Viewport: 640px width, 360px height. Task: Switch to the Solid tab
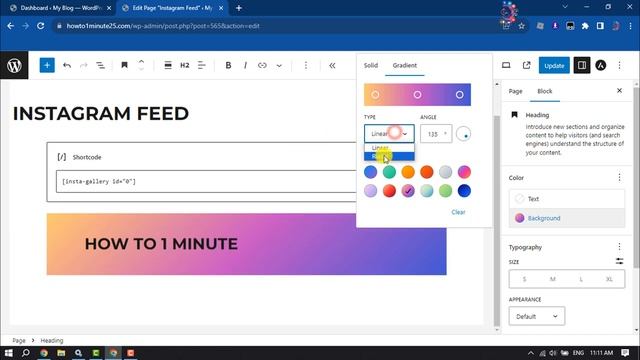371,65
